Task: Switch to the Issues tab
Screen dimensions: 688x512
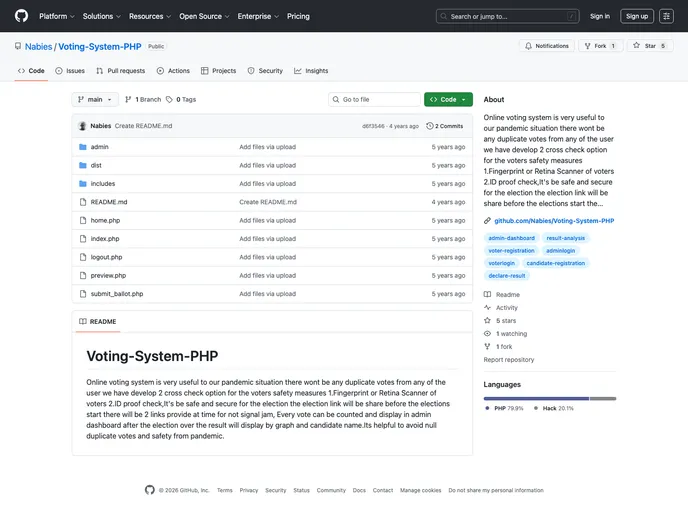Action: pos(70,71)
